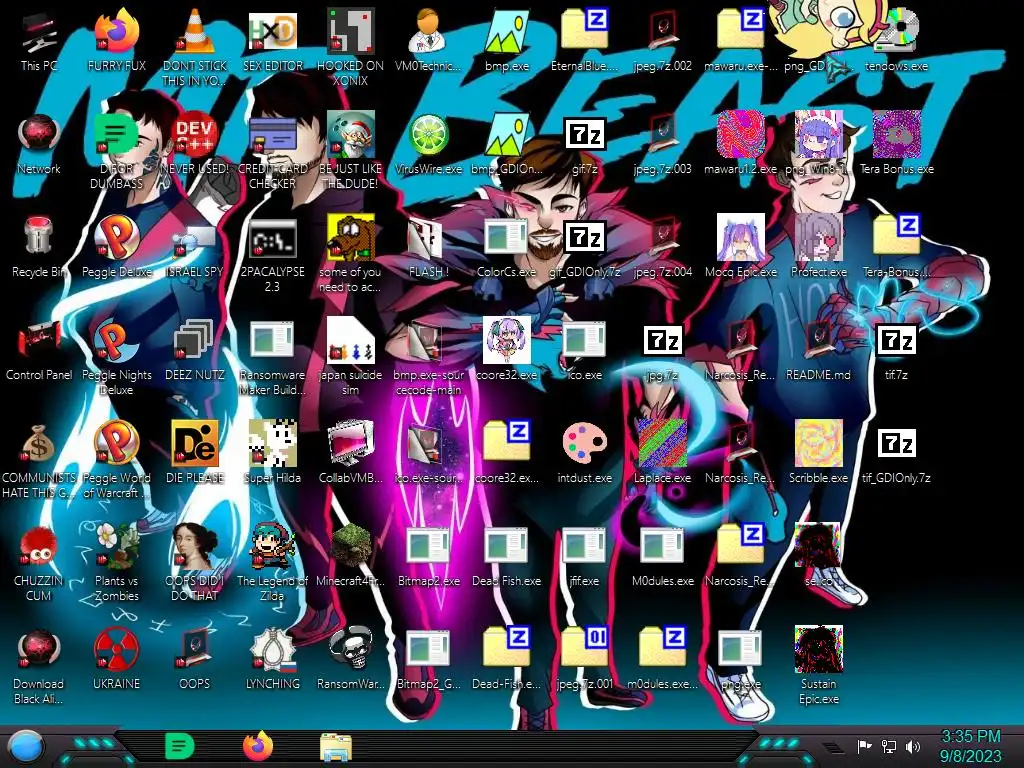
Task: Select the The Legend of Zilda icon
Action: click(x=272, y=563)
